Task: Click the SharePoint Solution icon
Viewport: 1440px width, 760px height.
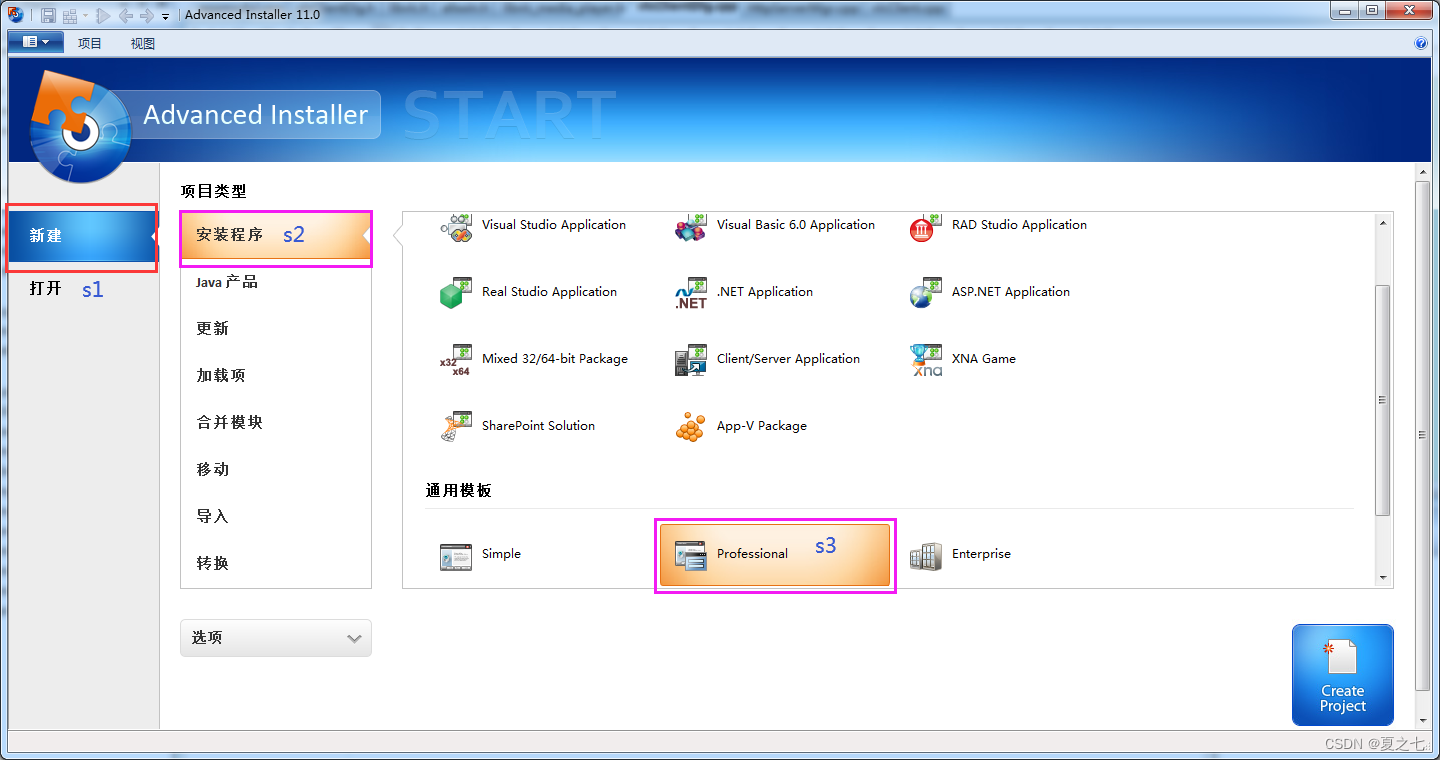Action: (x=456, y=427)
